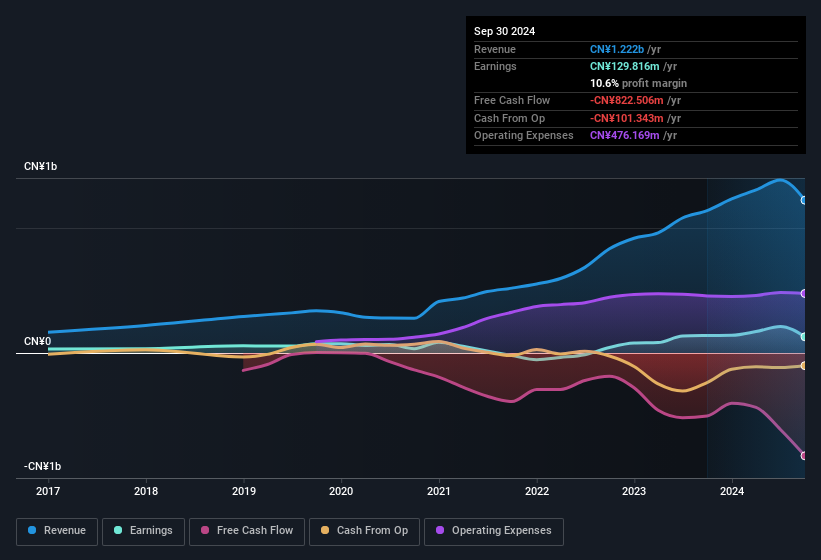Click the 10.6% profit margin text
This screenshot has height=560, width=821.
point(638,84)
